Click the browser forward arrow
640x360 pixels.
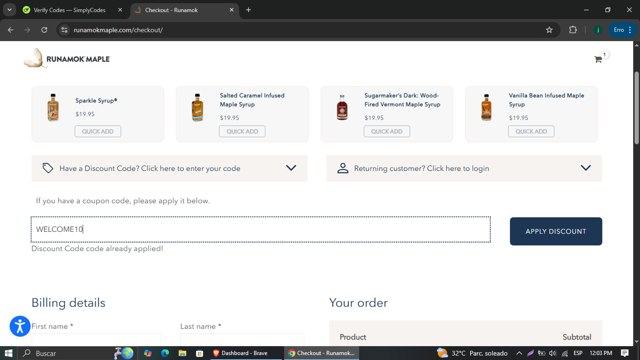coord(27,30)
